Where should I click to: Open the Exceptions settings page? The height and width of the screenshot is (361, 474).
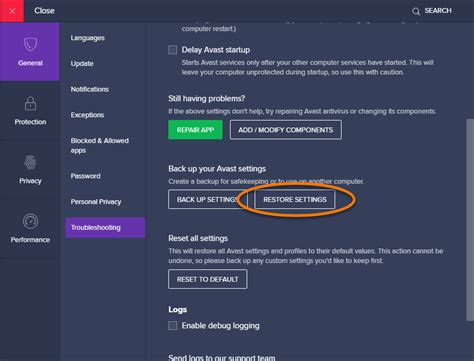pos(87,115)
